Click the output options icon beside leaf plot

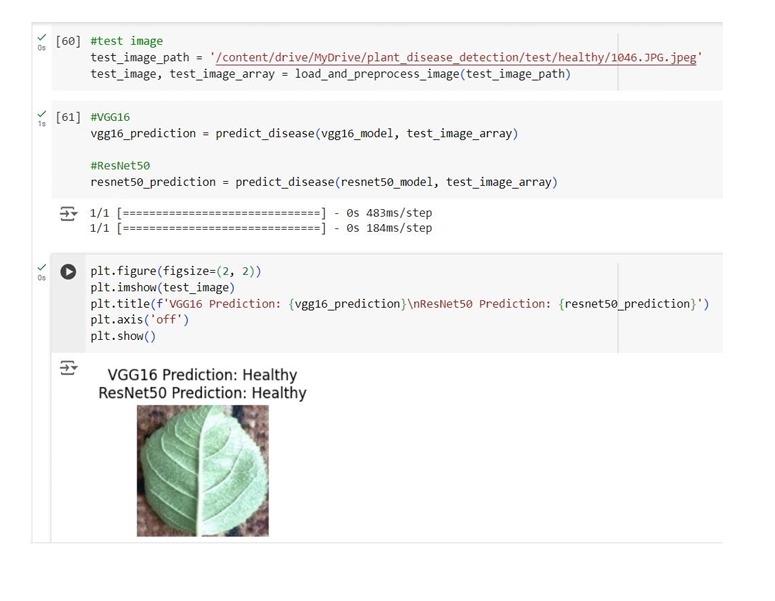click(x=68, y=368)
